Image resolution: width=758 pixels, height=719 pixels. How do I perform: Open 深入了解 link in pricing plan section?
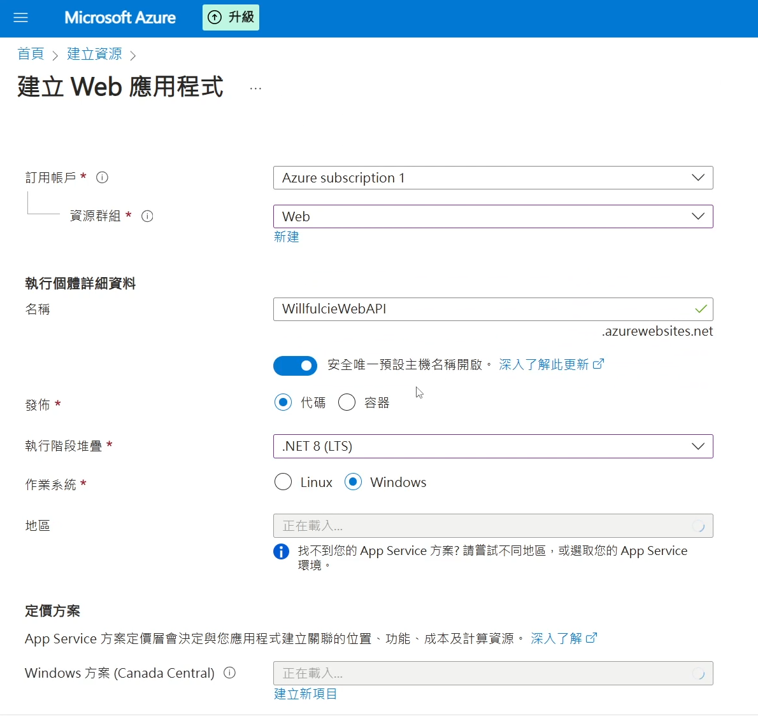564,639
